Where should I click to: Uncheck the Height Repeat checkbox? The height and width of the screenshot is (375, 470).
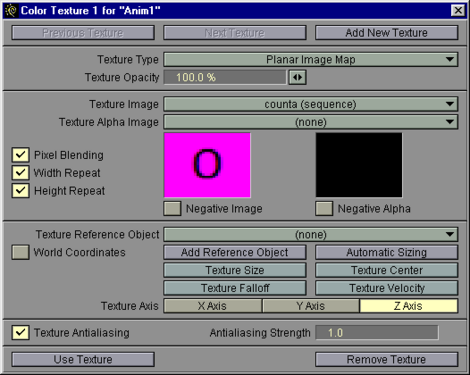tap(20, 191)
